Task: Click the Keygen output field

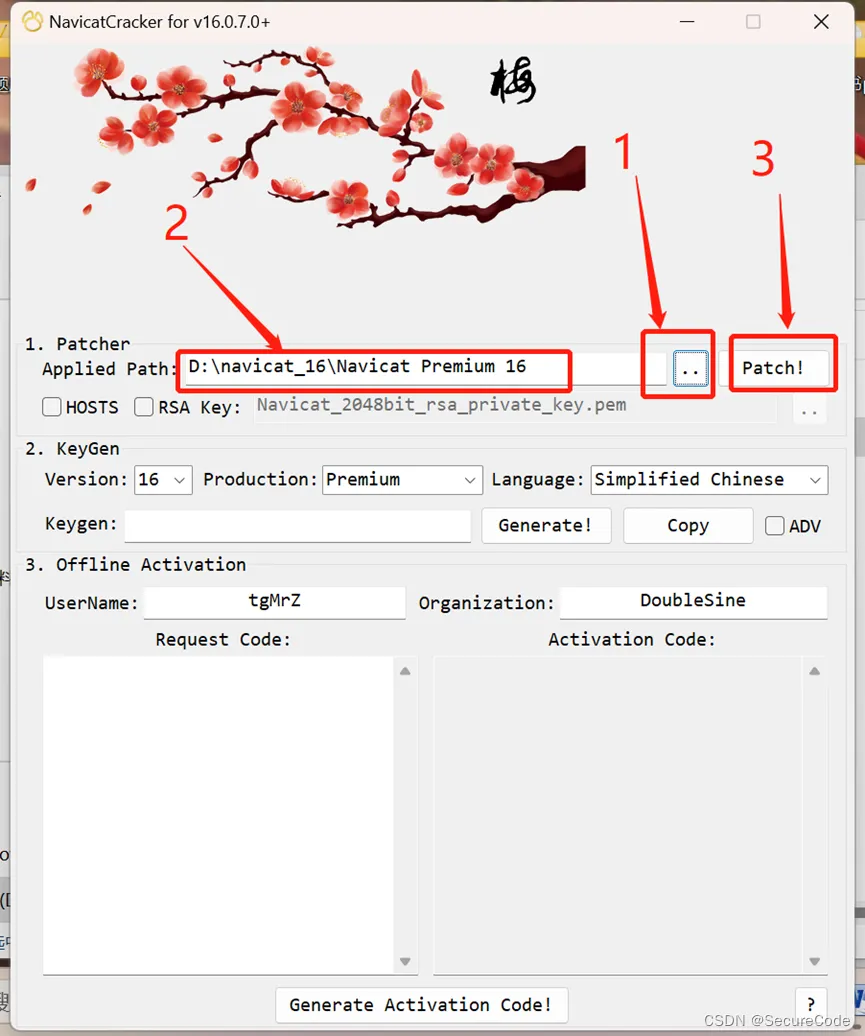Action: pos(297,525)
